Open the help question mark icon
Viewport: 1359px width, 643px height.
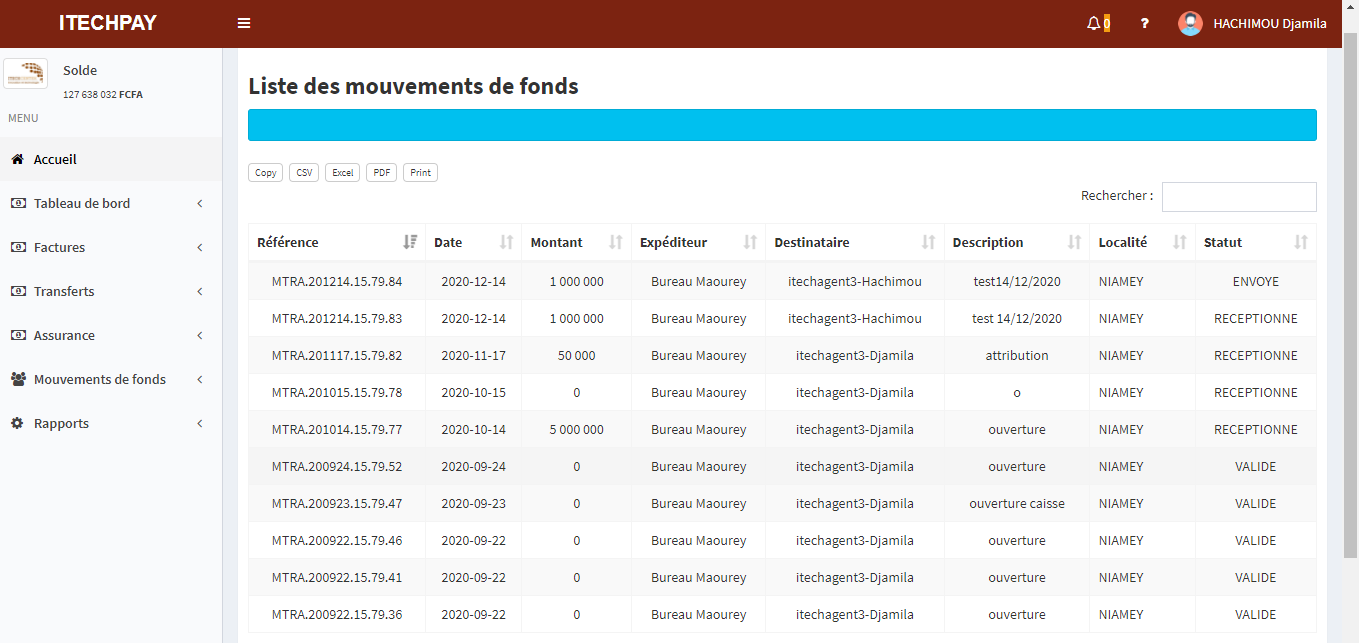(x=1144, y=23)
